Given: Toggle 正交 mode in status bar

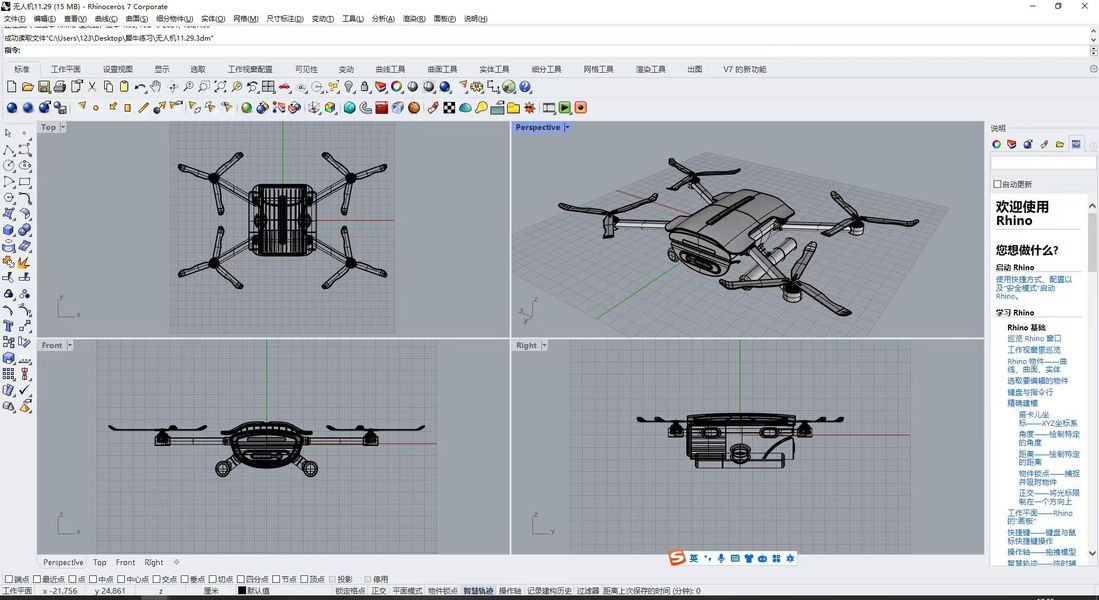Looking at the screenshot, I should click(x=378, y=591).
